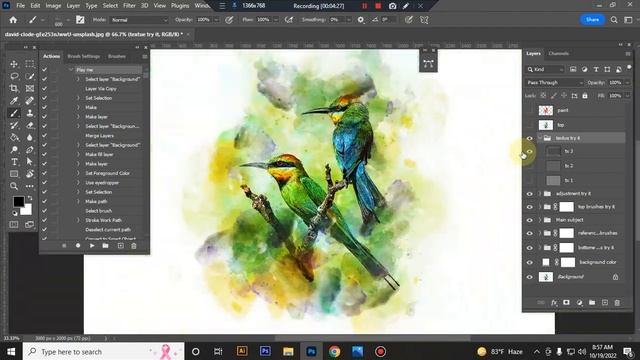Select the Lasso tool
Screen dimensions: 640x360
click(14, 76)
